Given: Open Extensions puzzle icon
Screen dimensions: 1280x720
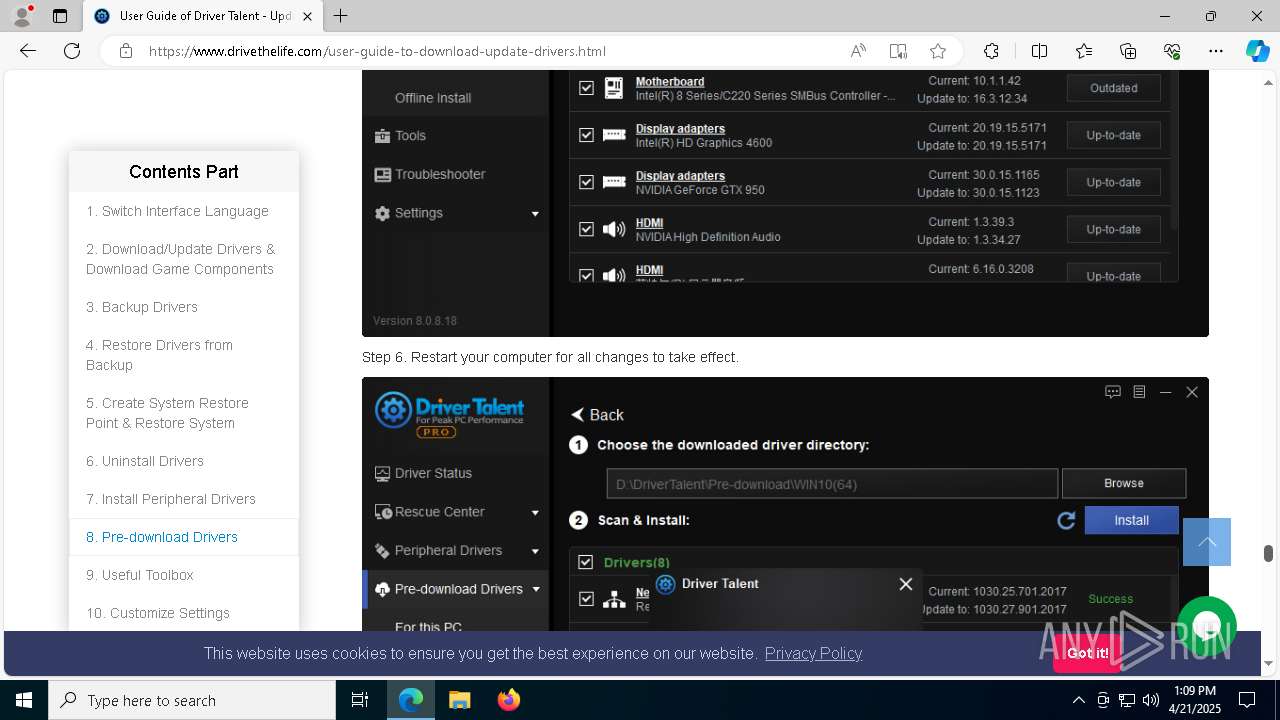Looking at the screenshot, I should pyautogui.click(x=991, y=51).
